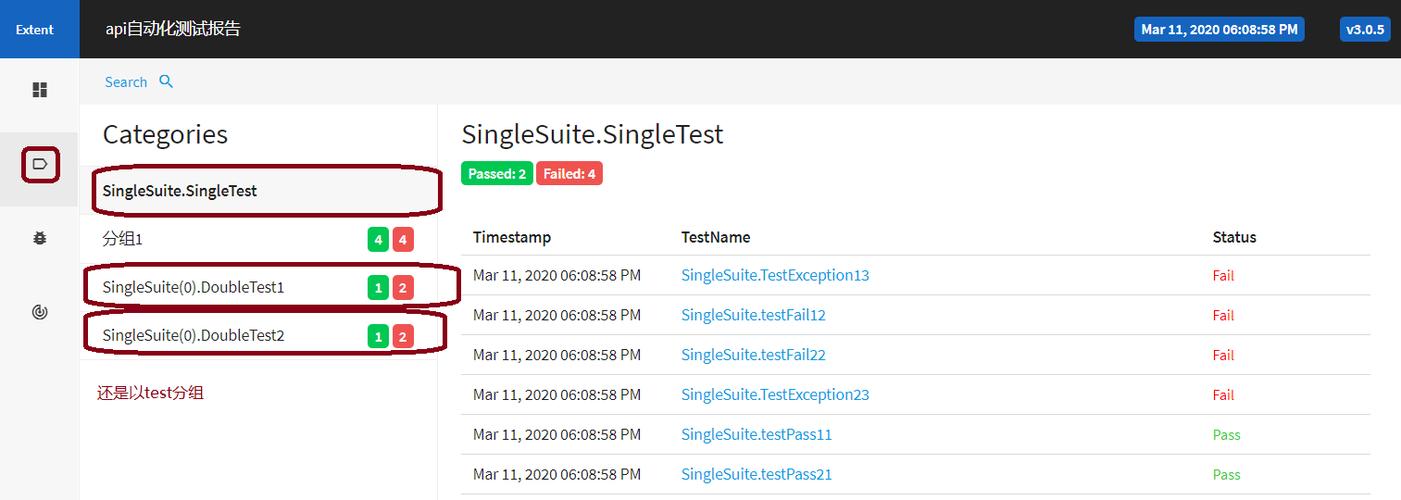
Task: Open the dashboard grid view icon
Action: pos(40,90)
